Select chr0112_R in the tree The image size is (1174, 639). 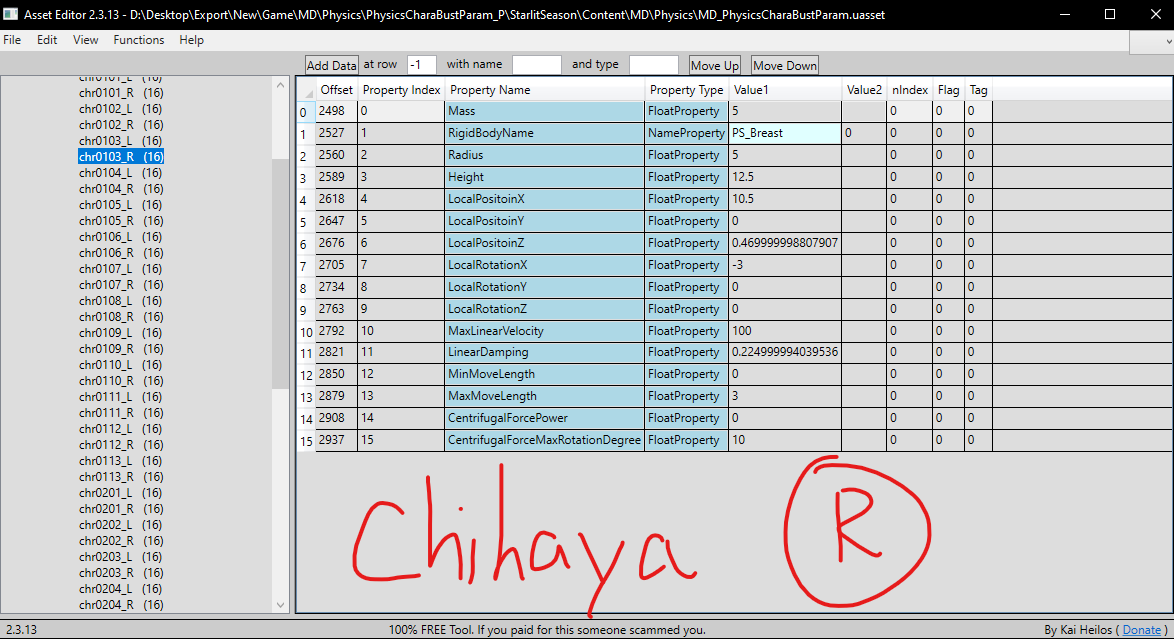coord(121,444)
